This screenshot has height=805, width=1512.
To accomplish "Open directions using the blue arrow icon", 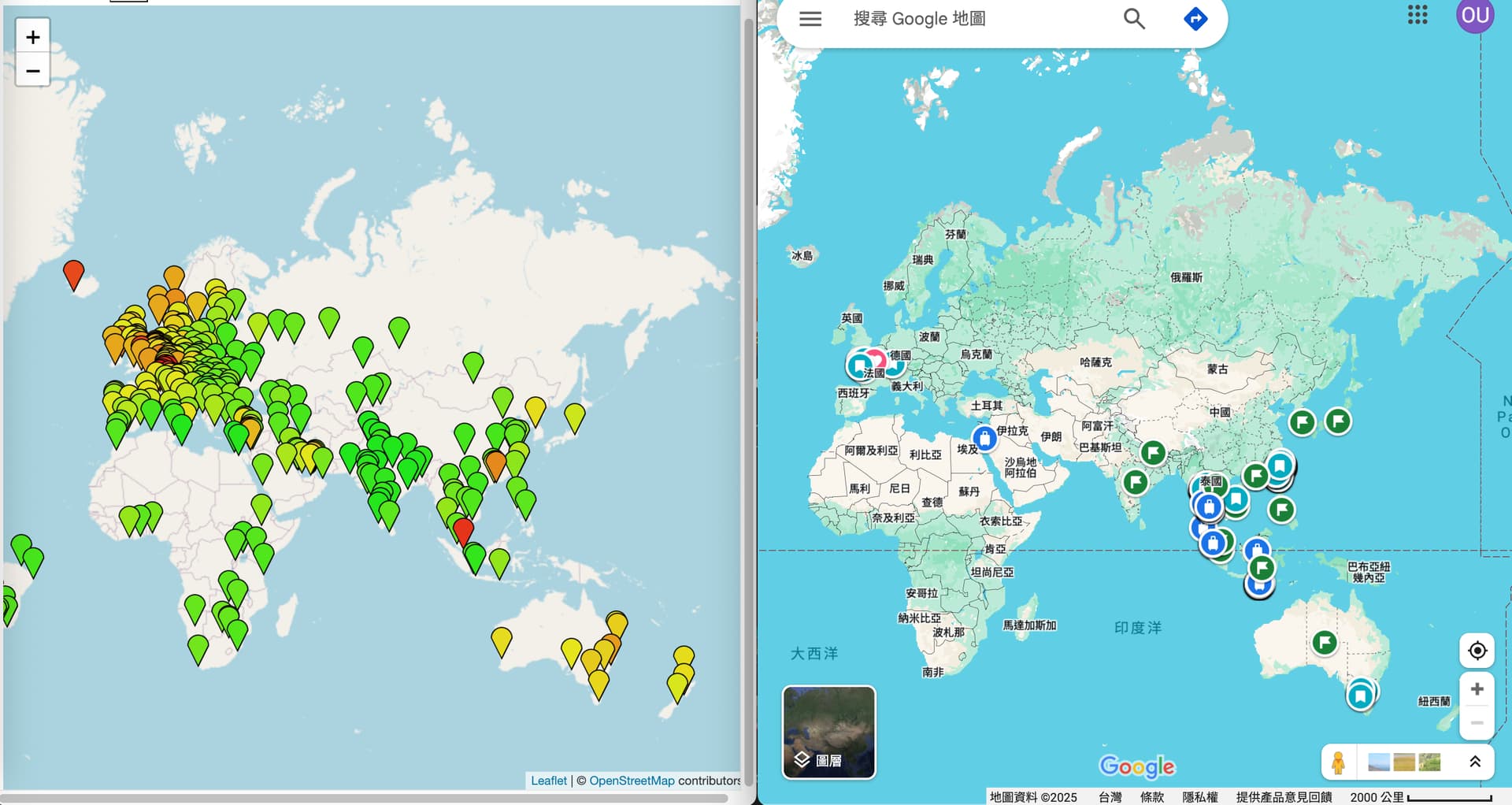I will pyautogui.click(x=1195, y=19).
